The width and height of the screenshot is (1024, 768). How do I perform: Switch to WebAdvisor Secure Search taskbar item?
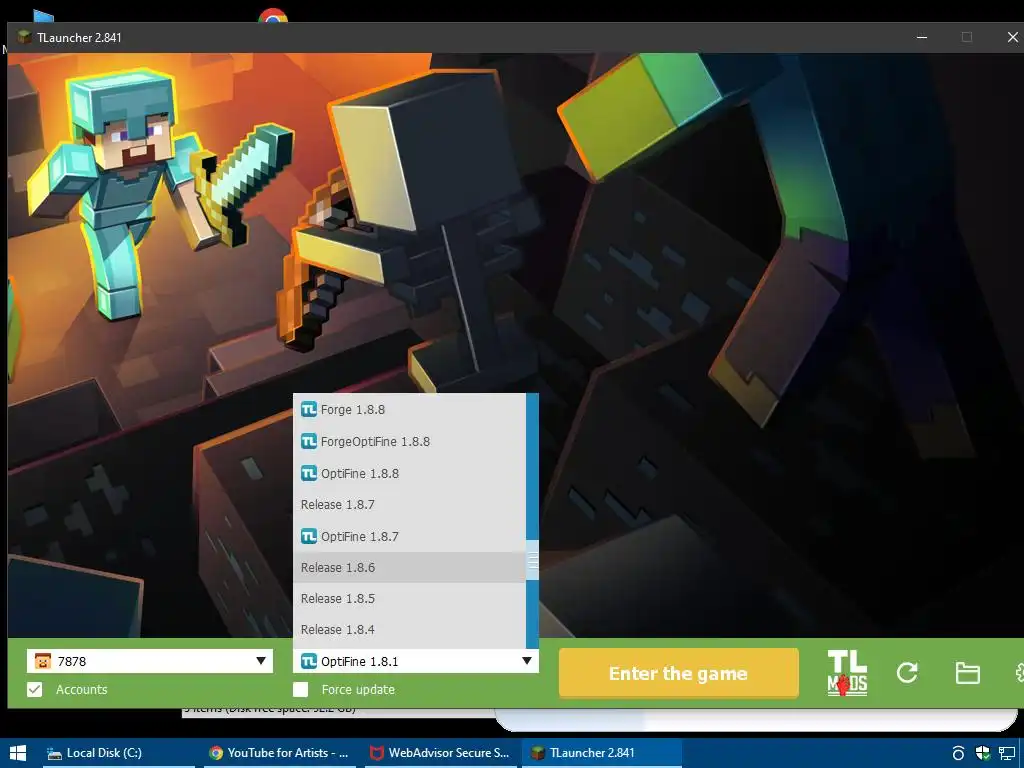click(x=440, y=753)
